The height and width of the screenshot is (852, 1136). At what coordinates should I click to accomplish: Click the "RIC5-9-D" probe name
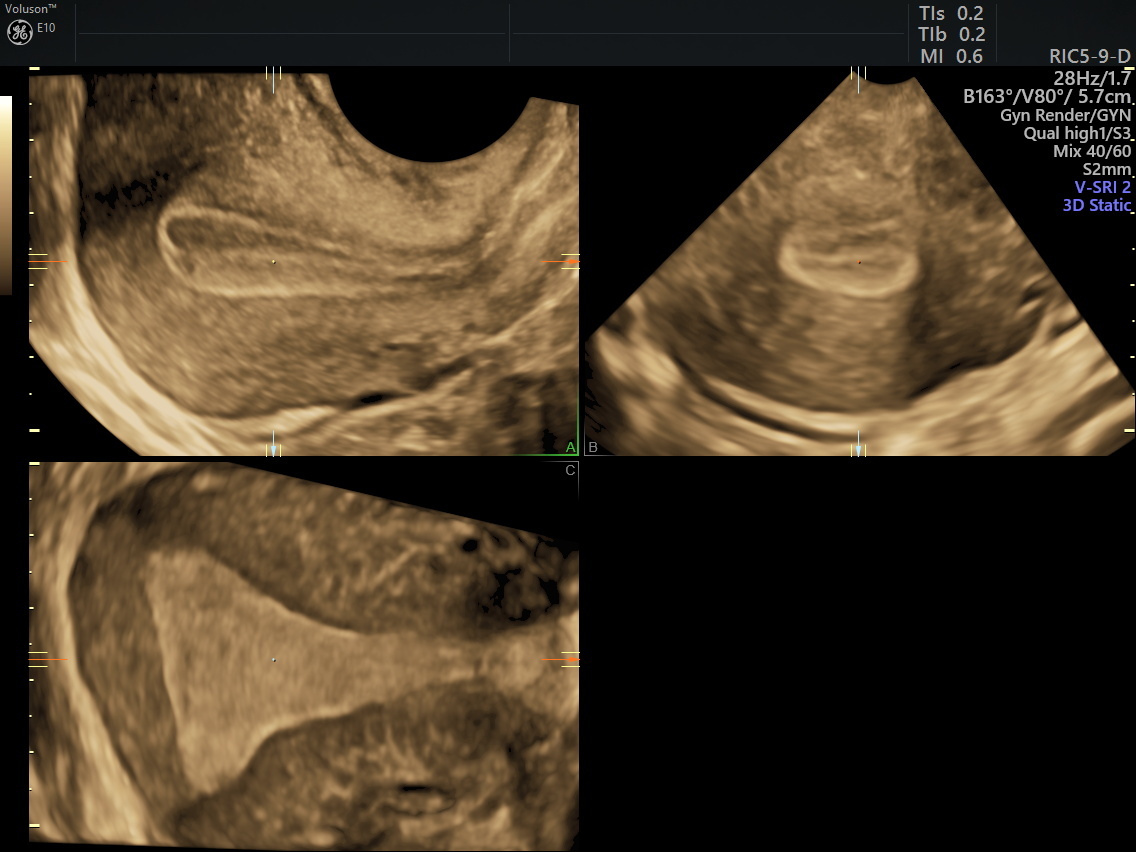[x=1090, y=57]
